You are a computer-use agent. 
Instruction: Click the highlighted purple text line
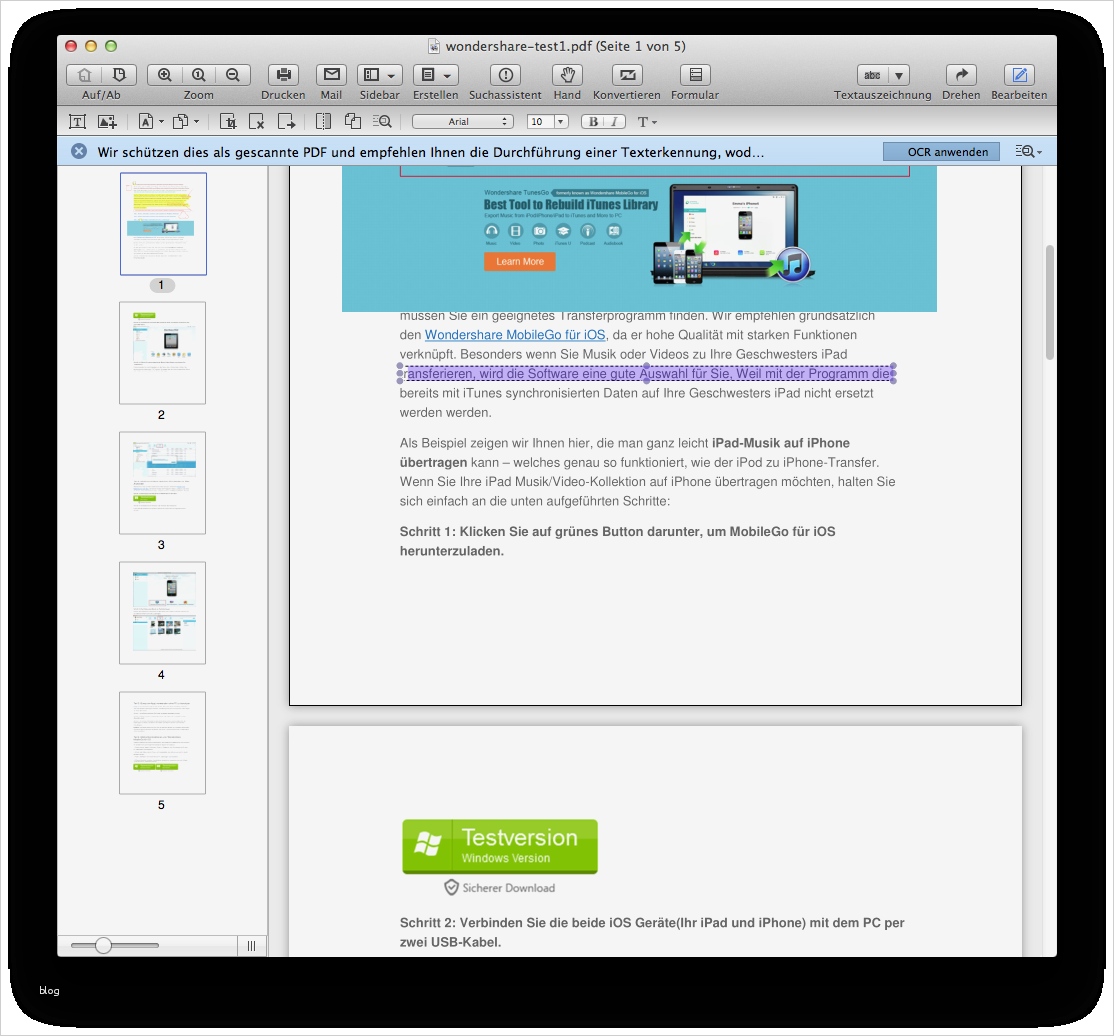[647, 374]
